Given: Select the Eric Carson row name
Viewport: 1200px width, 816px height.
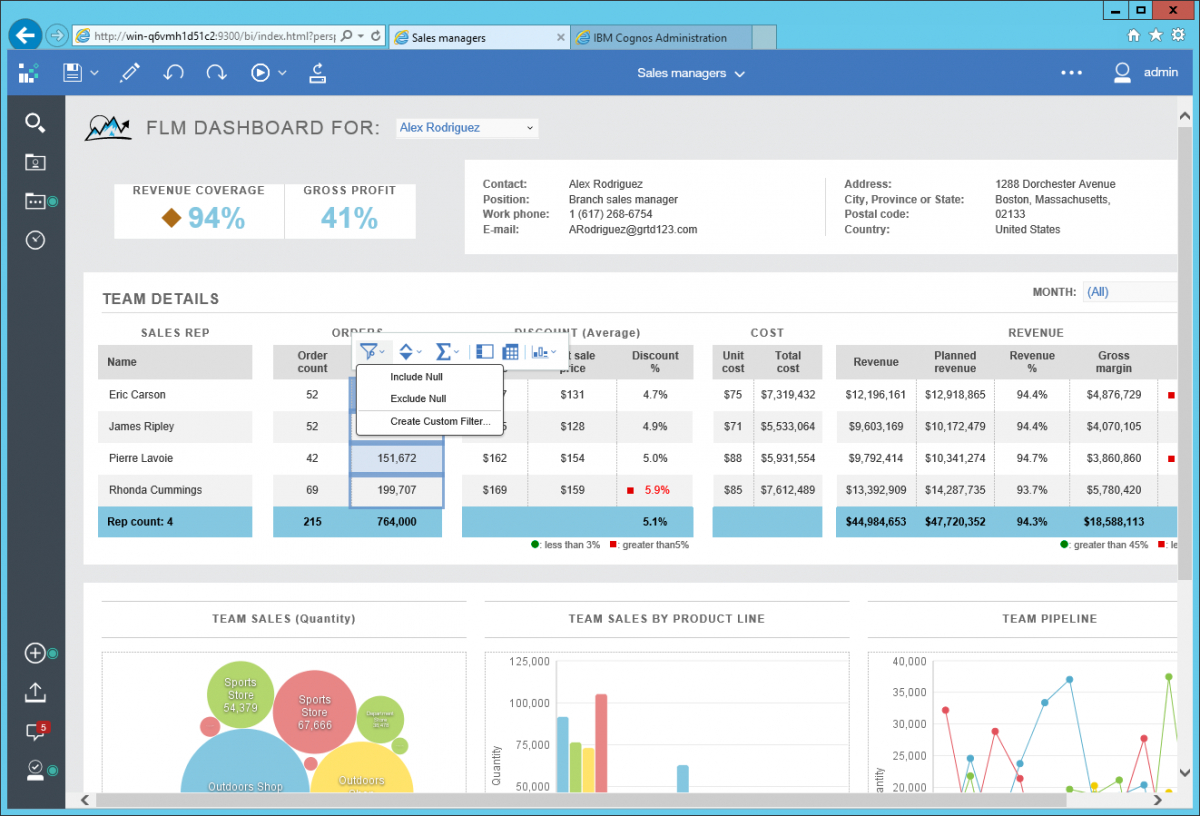Looking at the screenshot, I should click(137, 395).
